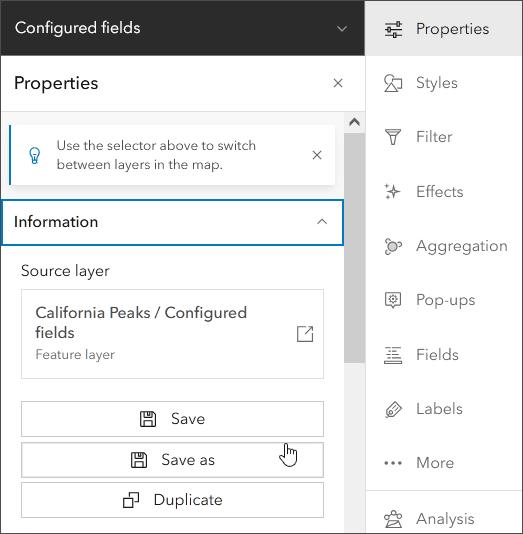Click the scrollbar track below the thumb

pyautogui.click(x=354, y=448)
